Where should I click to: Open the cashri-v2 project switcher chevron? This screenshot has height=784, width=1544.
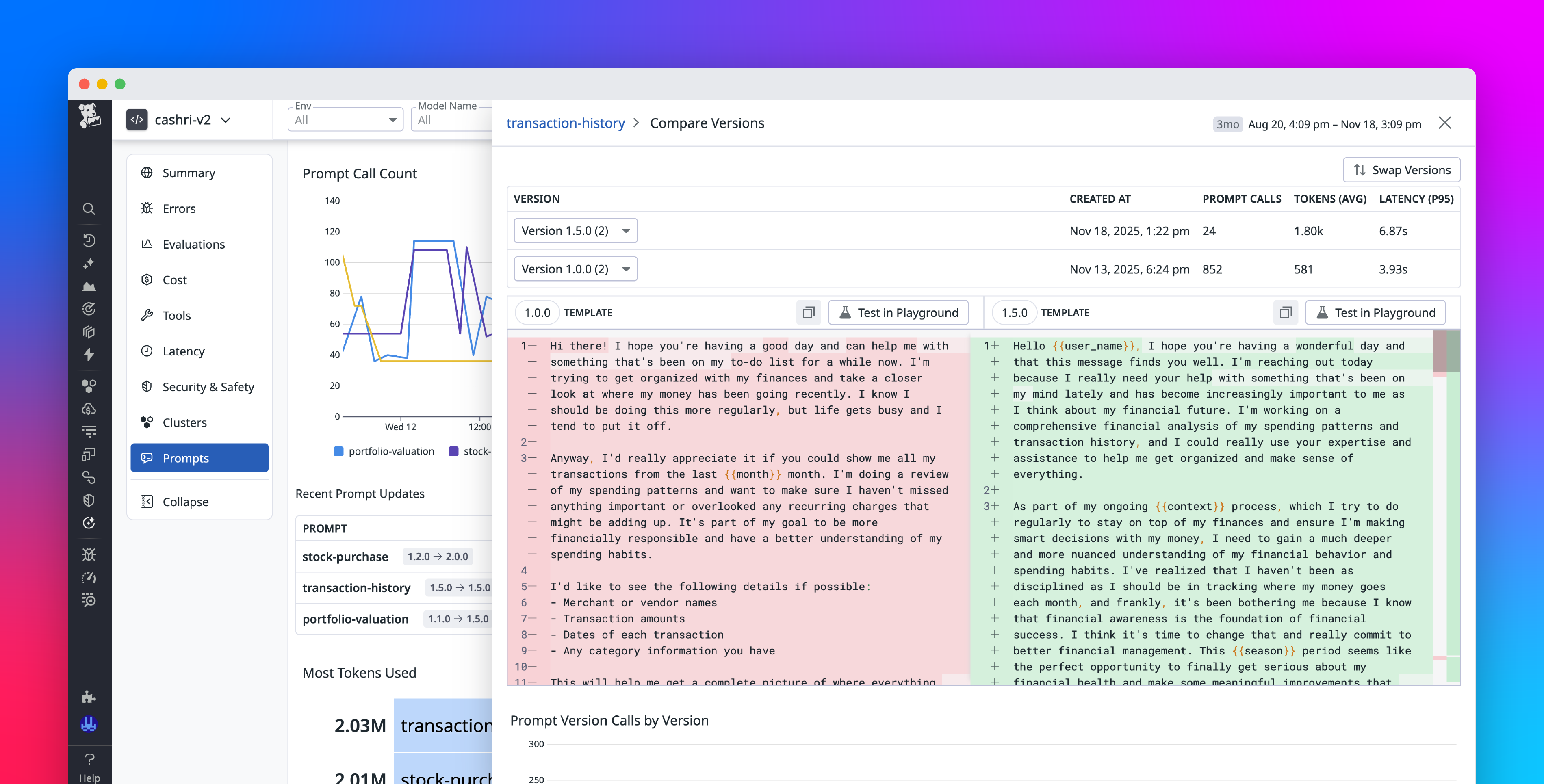(226, 120)
